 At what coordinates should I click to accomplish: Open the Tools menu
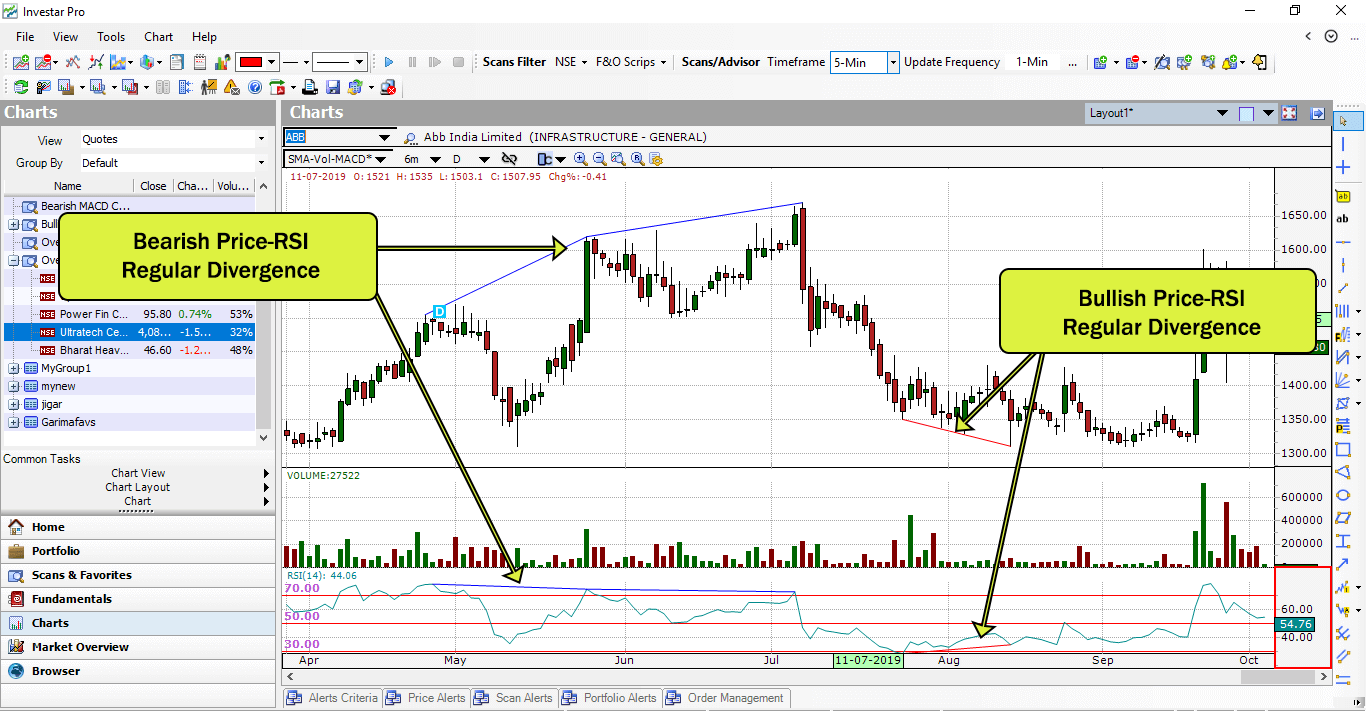tap(110, 37)
